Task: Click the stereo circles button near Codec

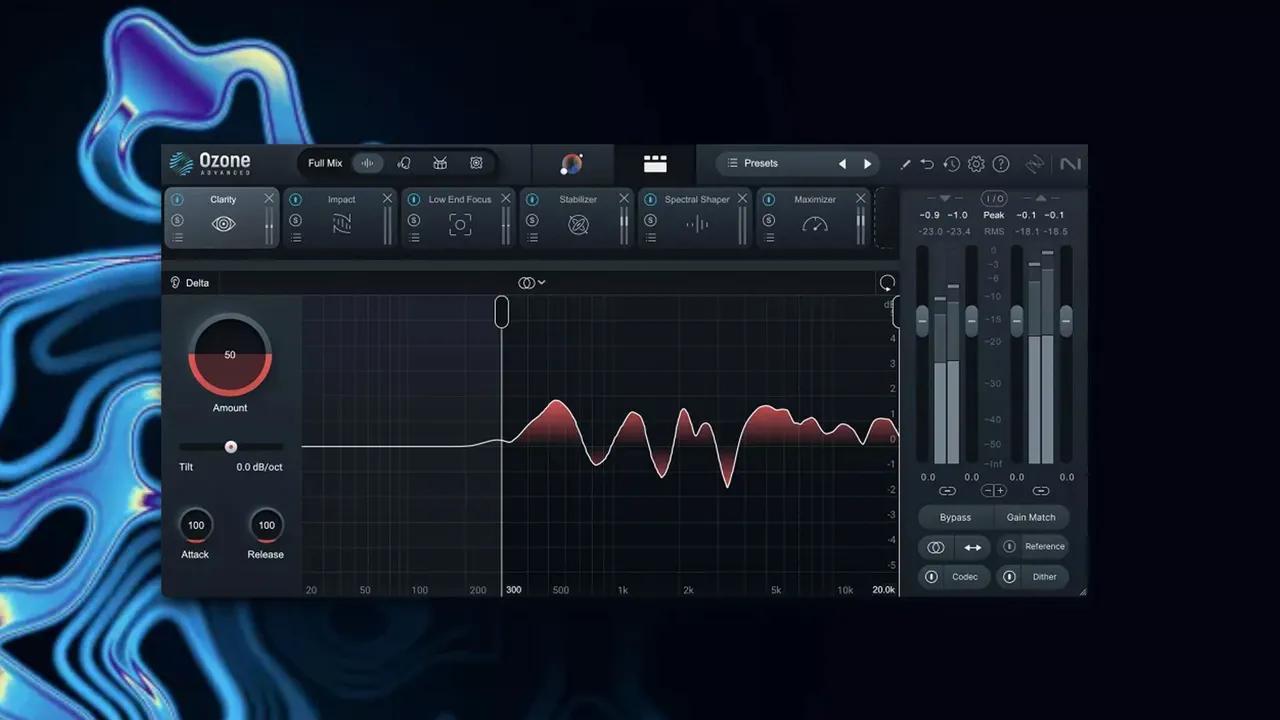Action: (x=936, y=547)
